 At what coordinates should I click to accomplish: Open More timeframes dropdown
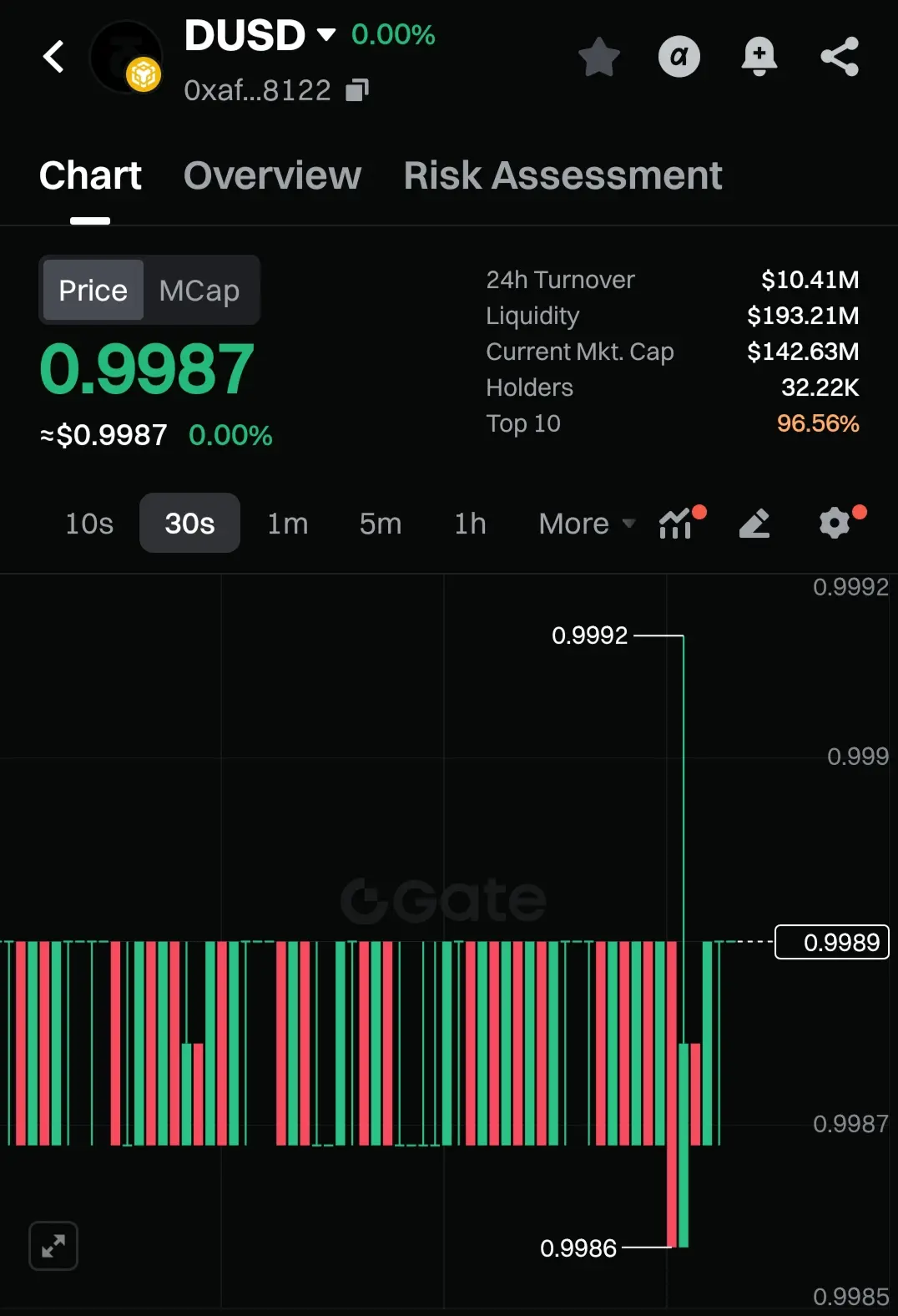pos(587,524)
